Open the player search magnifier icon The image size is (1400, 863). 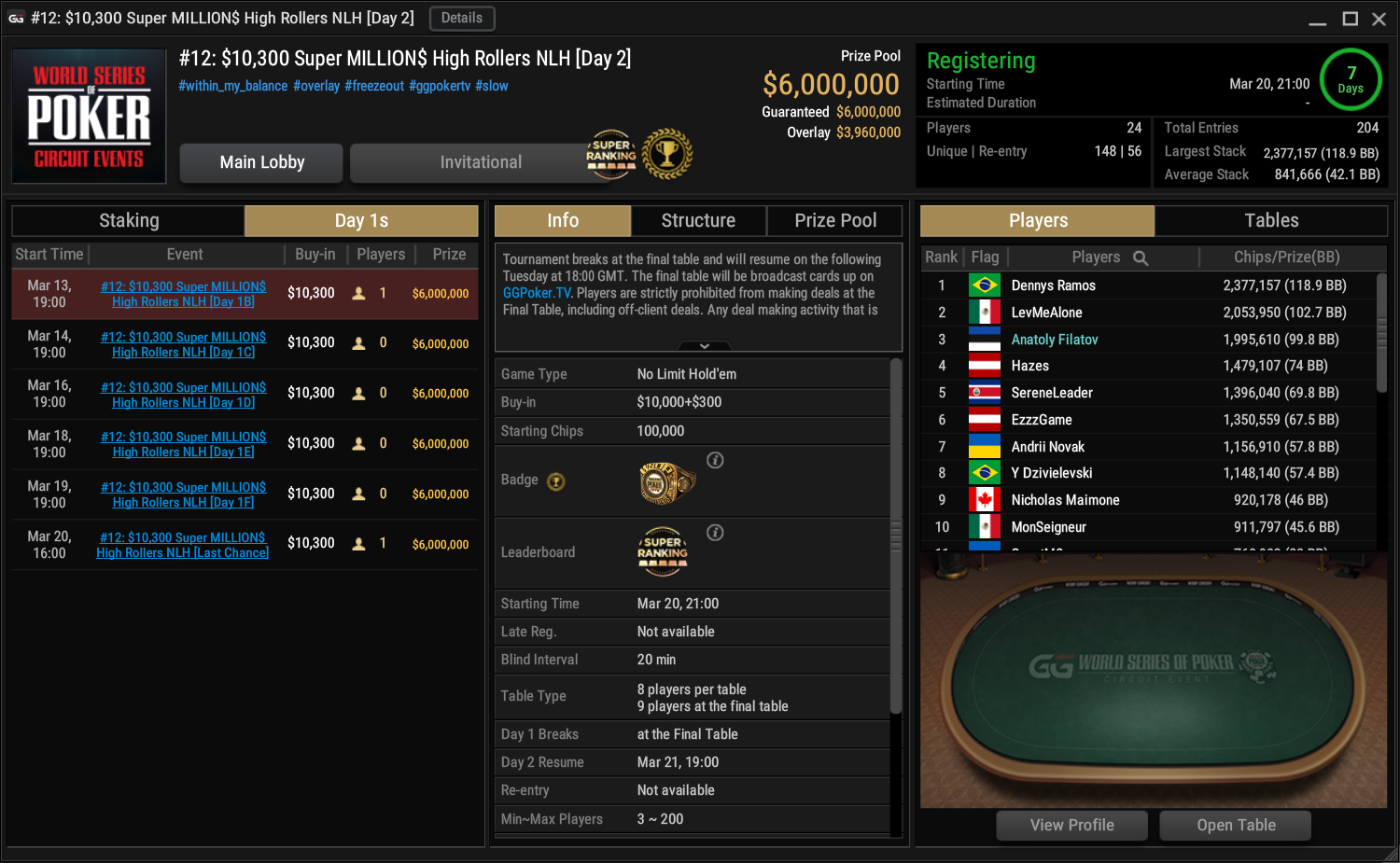coord(1141,258)
